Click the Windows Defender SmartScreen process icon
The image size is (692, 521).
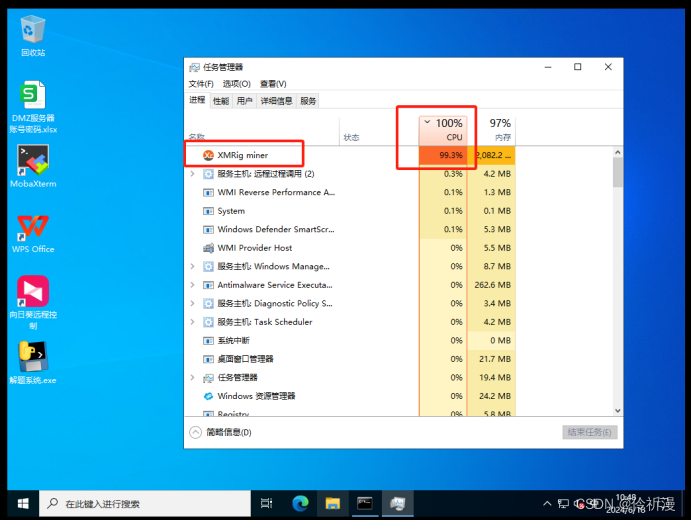point(208,230)
